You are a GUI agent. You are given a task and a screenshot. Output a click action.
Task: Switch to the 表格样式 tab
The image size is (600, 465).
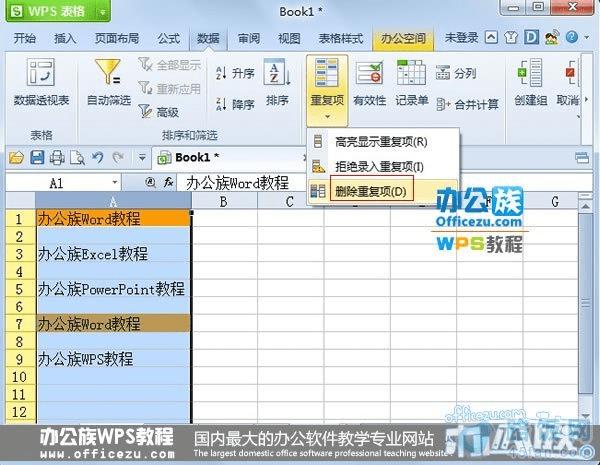[x=341, y=38]
